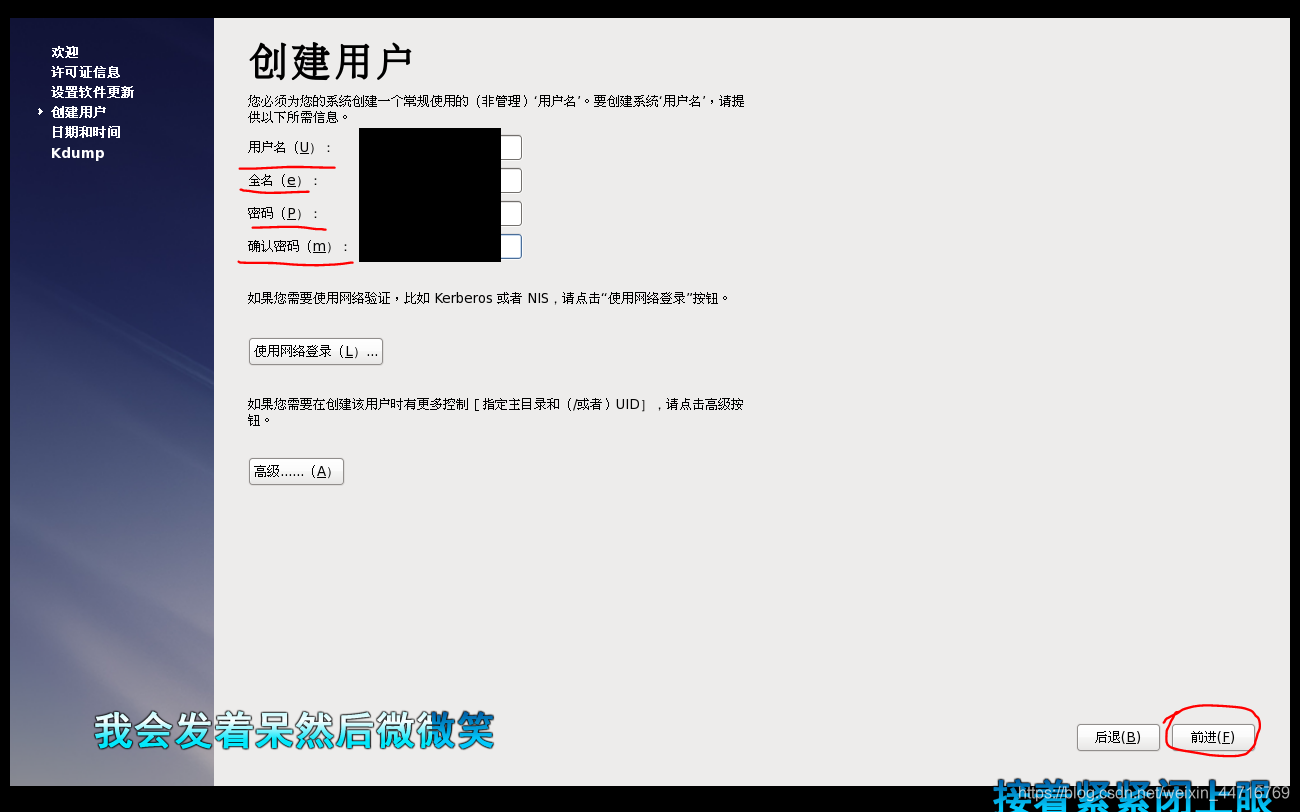
Task: Select 许可证信息 step in sidebar
Action: tap(86, 72)
